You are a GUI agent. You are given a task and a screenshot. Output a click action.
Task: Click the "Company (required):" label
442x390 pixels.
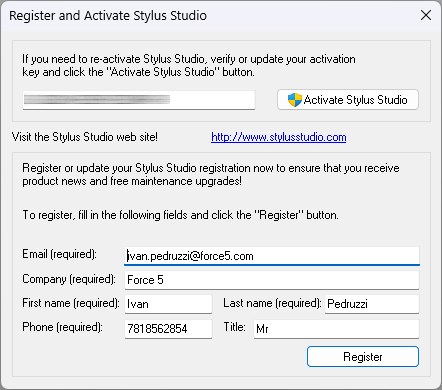tap(69, 279)
